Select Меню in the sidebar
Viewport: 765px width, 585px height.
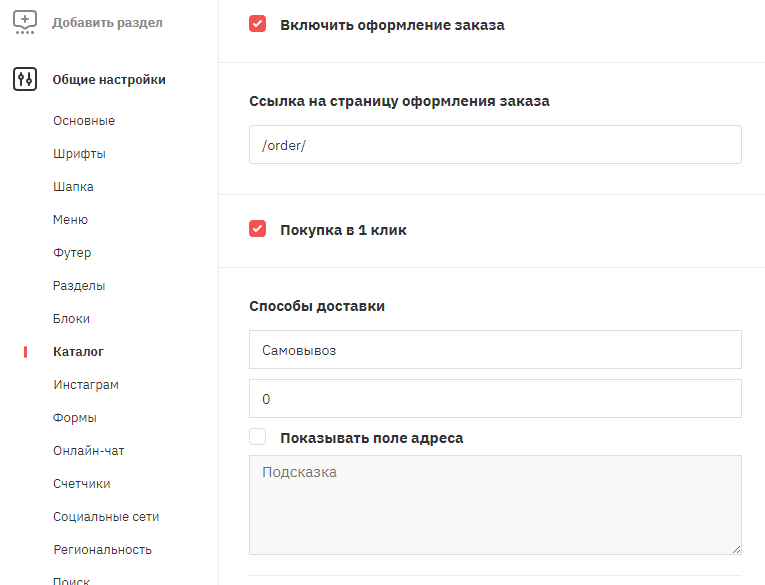click(x=70, y=220)
